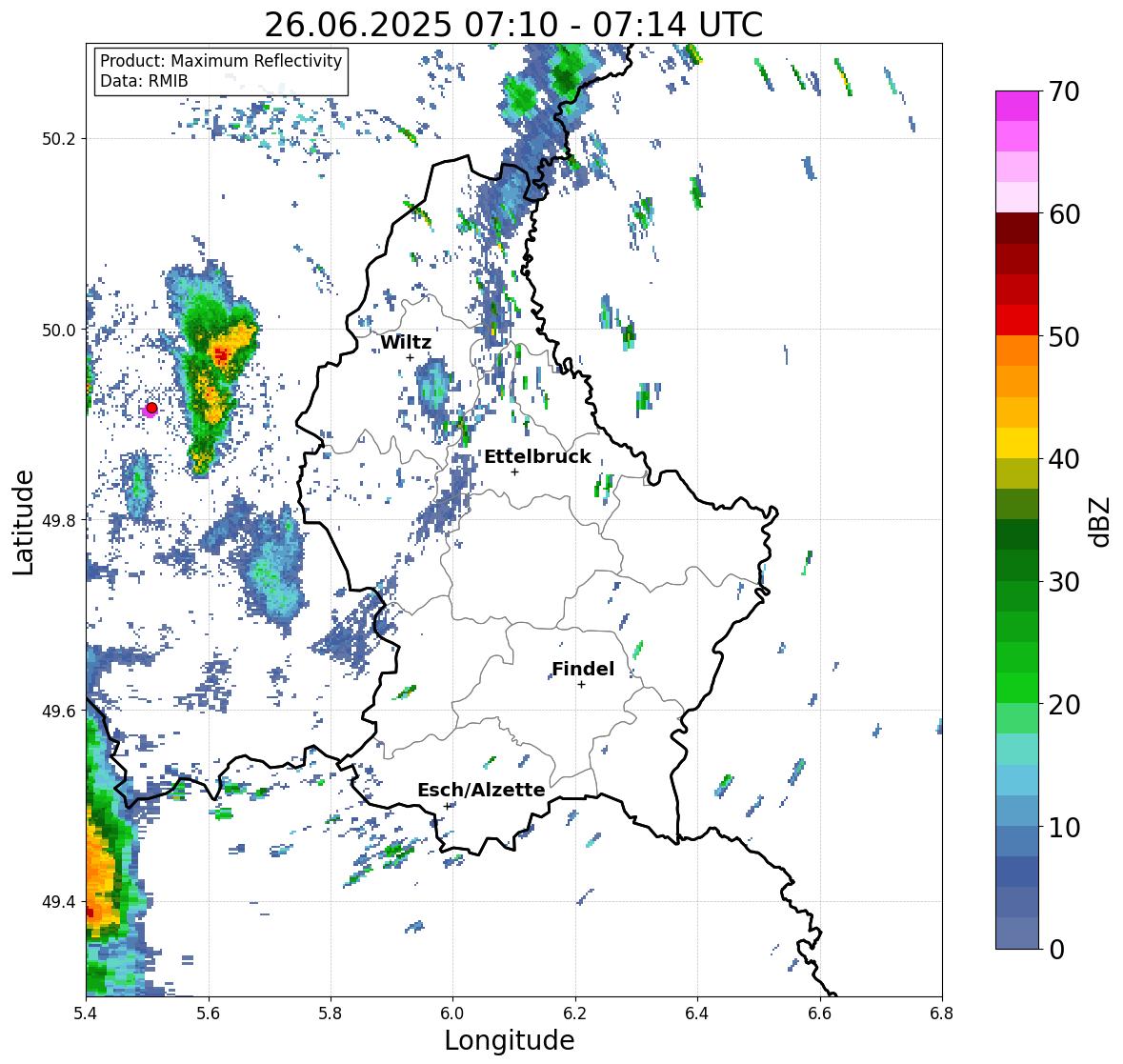Screen dimensions: 1123x1064
Task: Click the plus marker below Ettelbruck
Action: pyautogui.click(x=514, y=472)
